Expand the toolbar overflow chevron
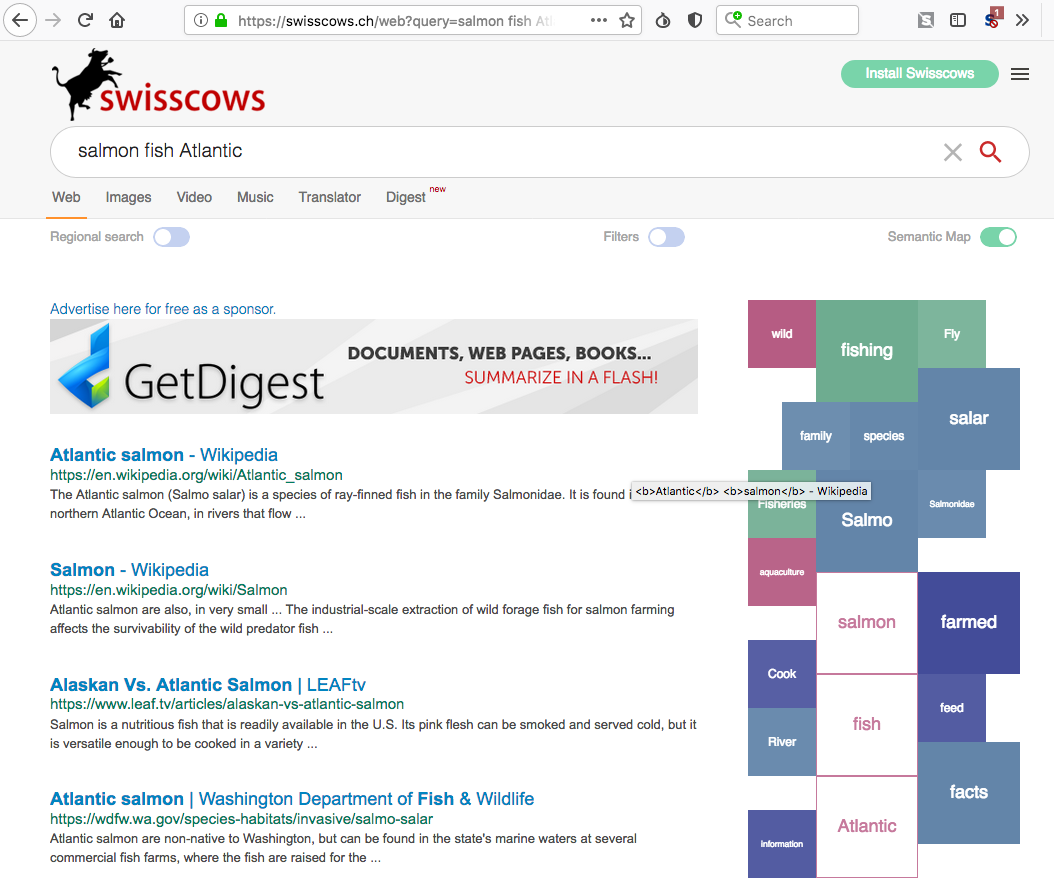This screenshot has width=1054, height=878. 1022,19
